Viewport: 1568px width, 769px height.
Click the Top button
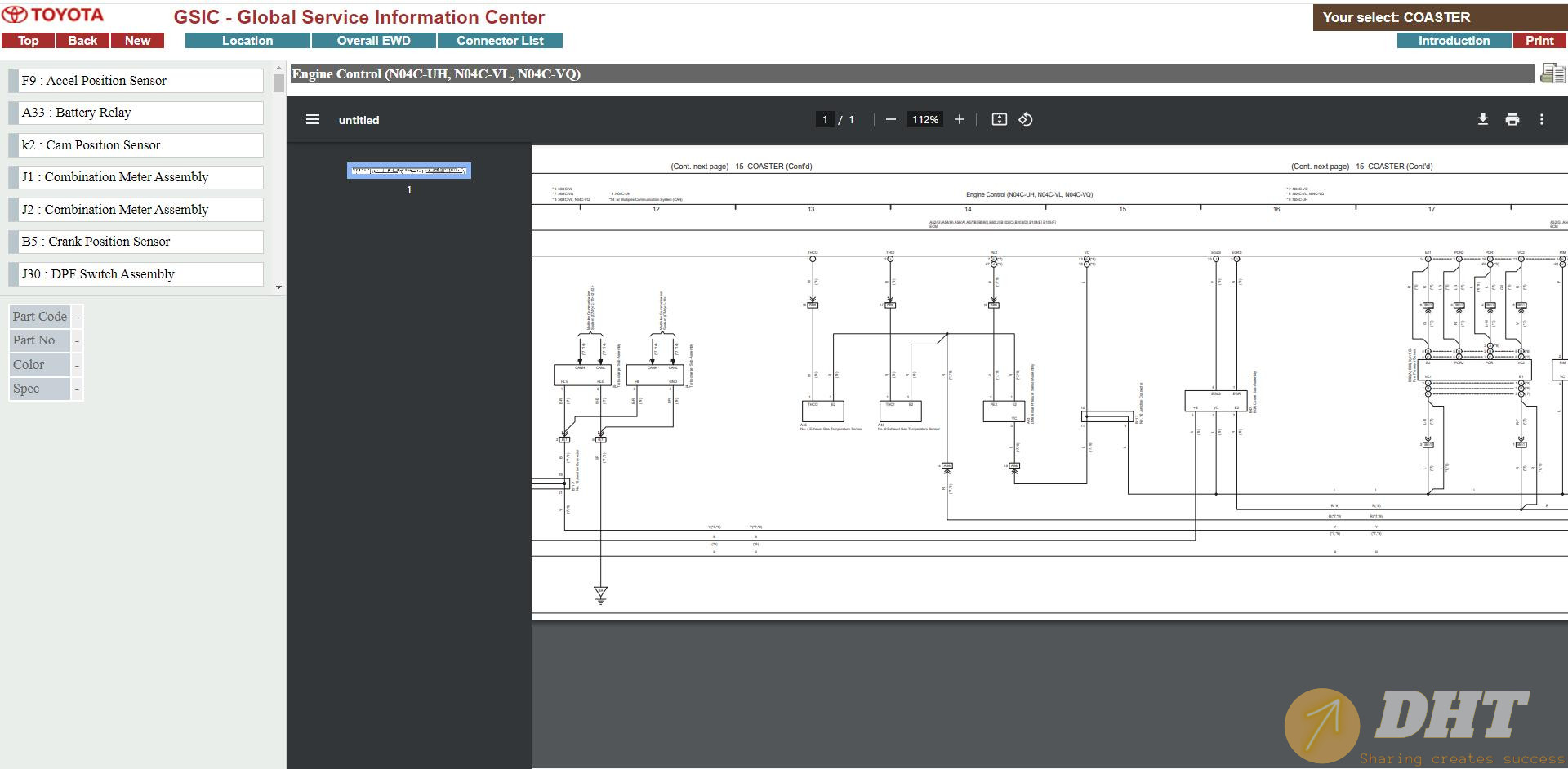(x=28, y=41)
